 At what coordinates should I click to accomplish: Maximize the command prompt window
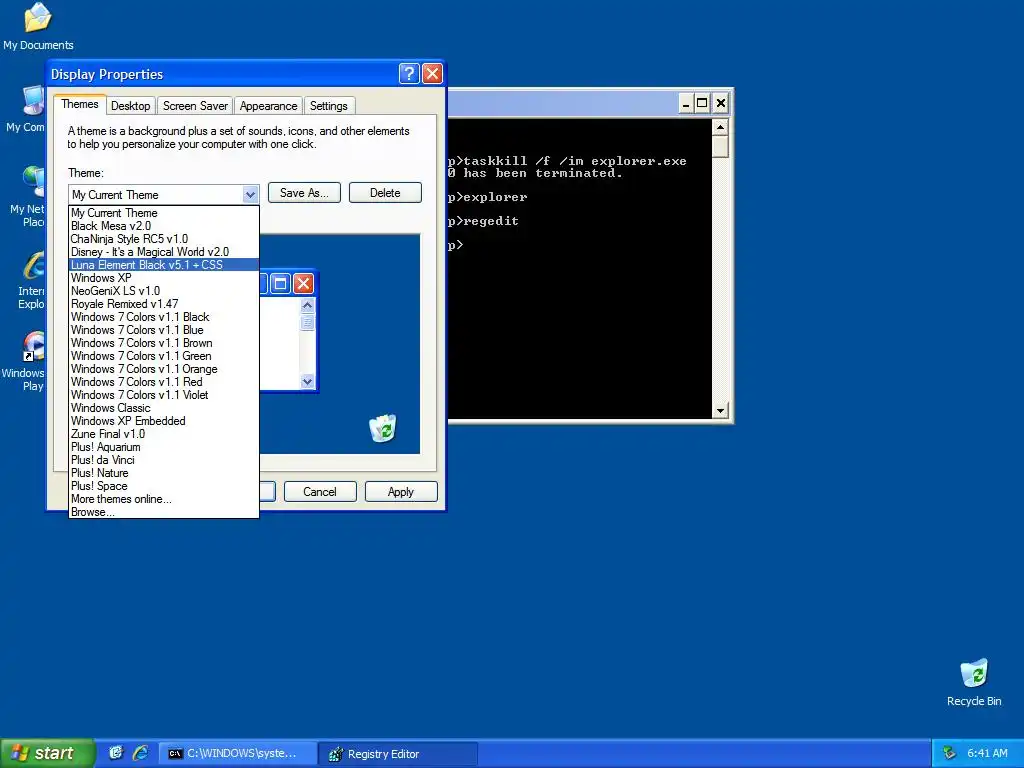coord(702,103)
